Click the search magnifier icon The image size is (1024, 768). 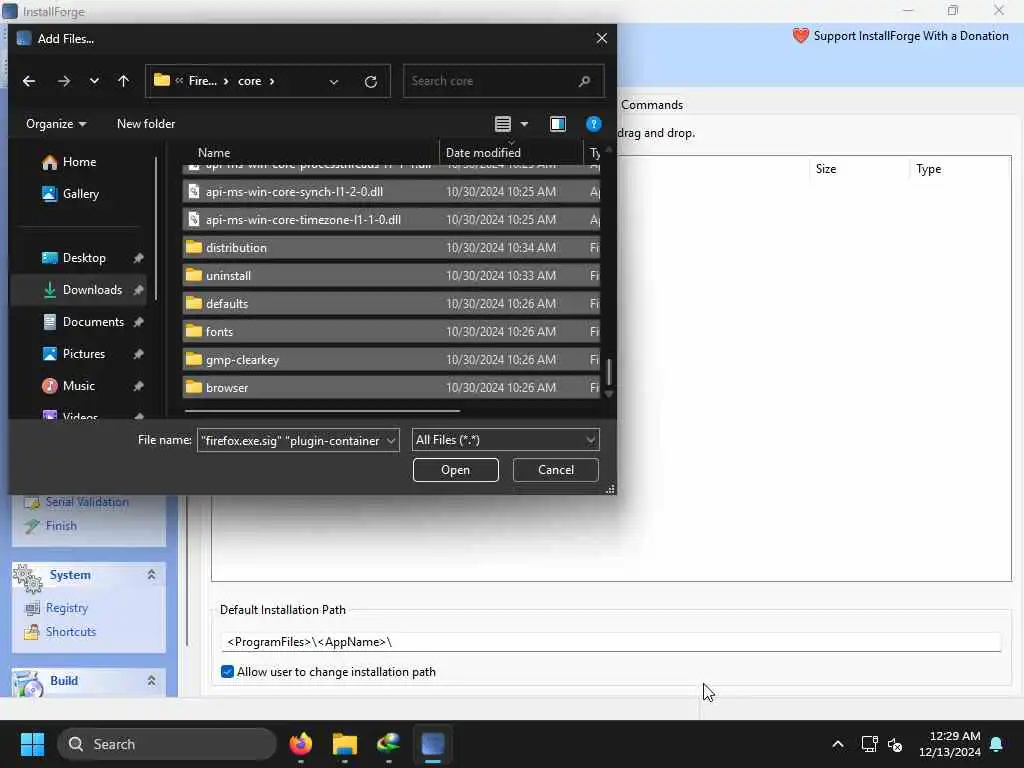click(x=584, y=81)
